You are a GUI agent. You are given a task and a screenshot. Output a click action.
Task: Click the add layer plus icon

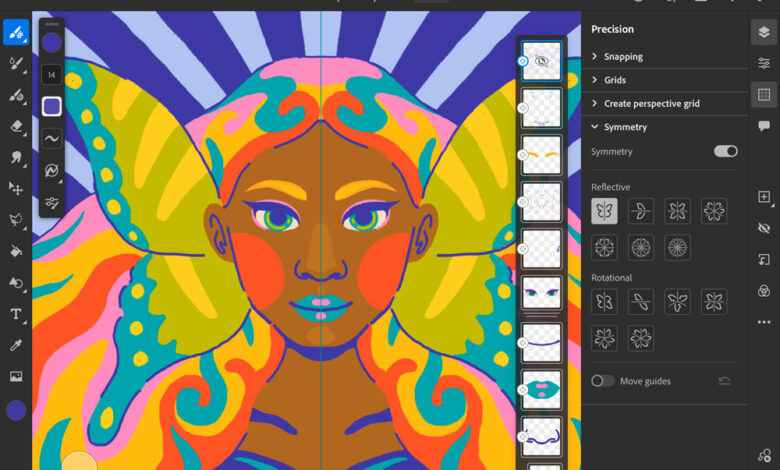(764, 197)
